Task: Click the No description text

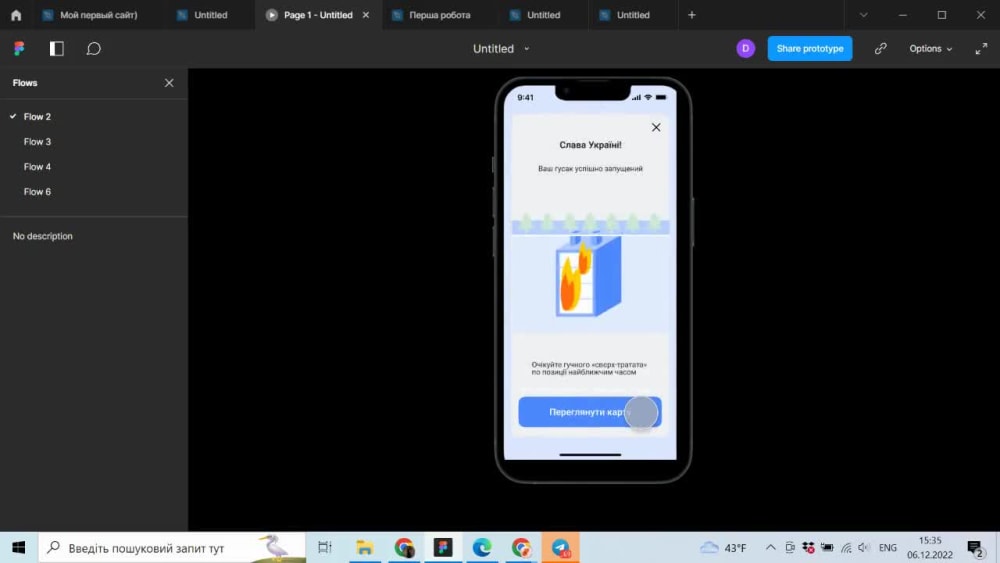Action: (43, 236)
